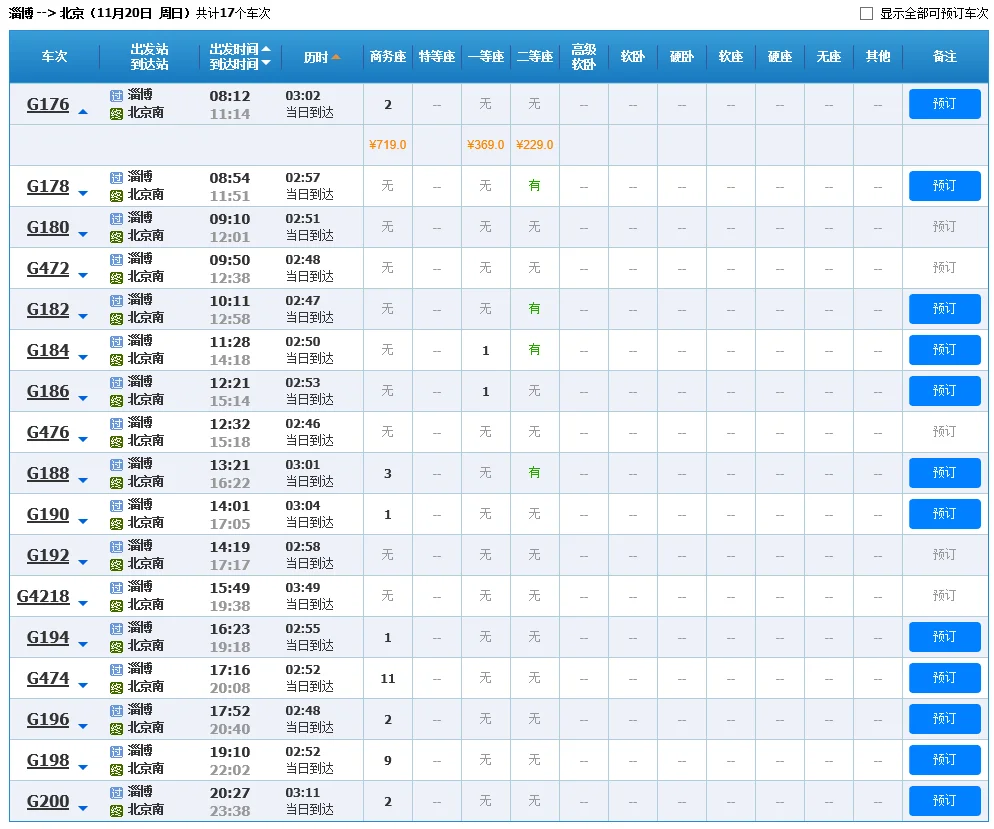Click the orange sort arrow beside 历时
The image size is (994, 829).
click(x=336, y=57)
